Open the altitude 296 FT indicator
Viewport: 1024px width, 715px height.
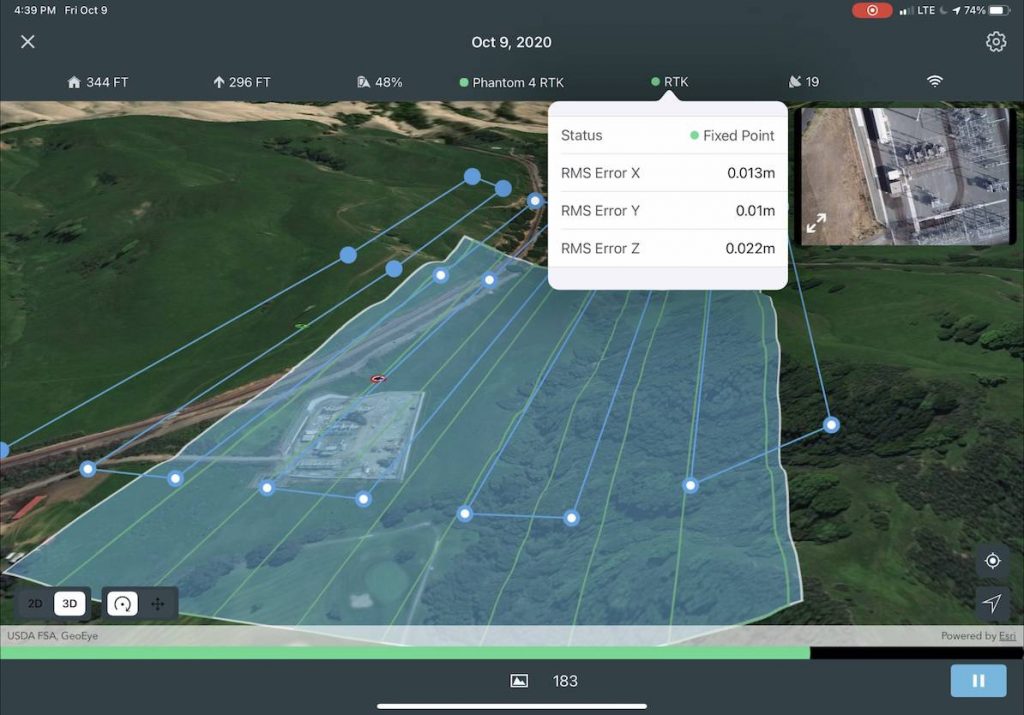(x=240, y=82)
